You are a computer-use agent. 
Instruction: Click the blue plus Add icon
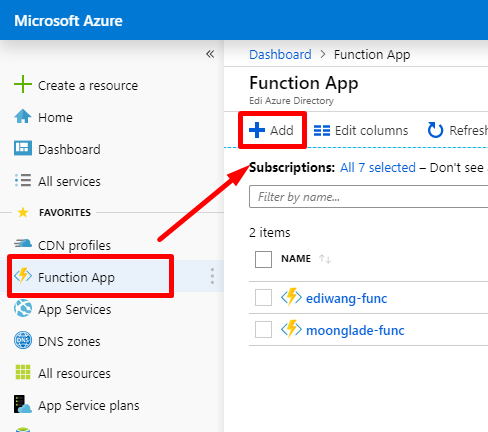(x=257, y=130)
